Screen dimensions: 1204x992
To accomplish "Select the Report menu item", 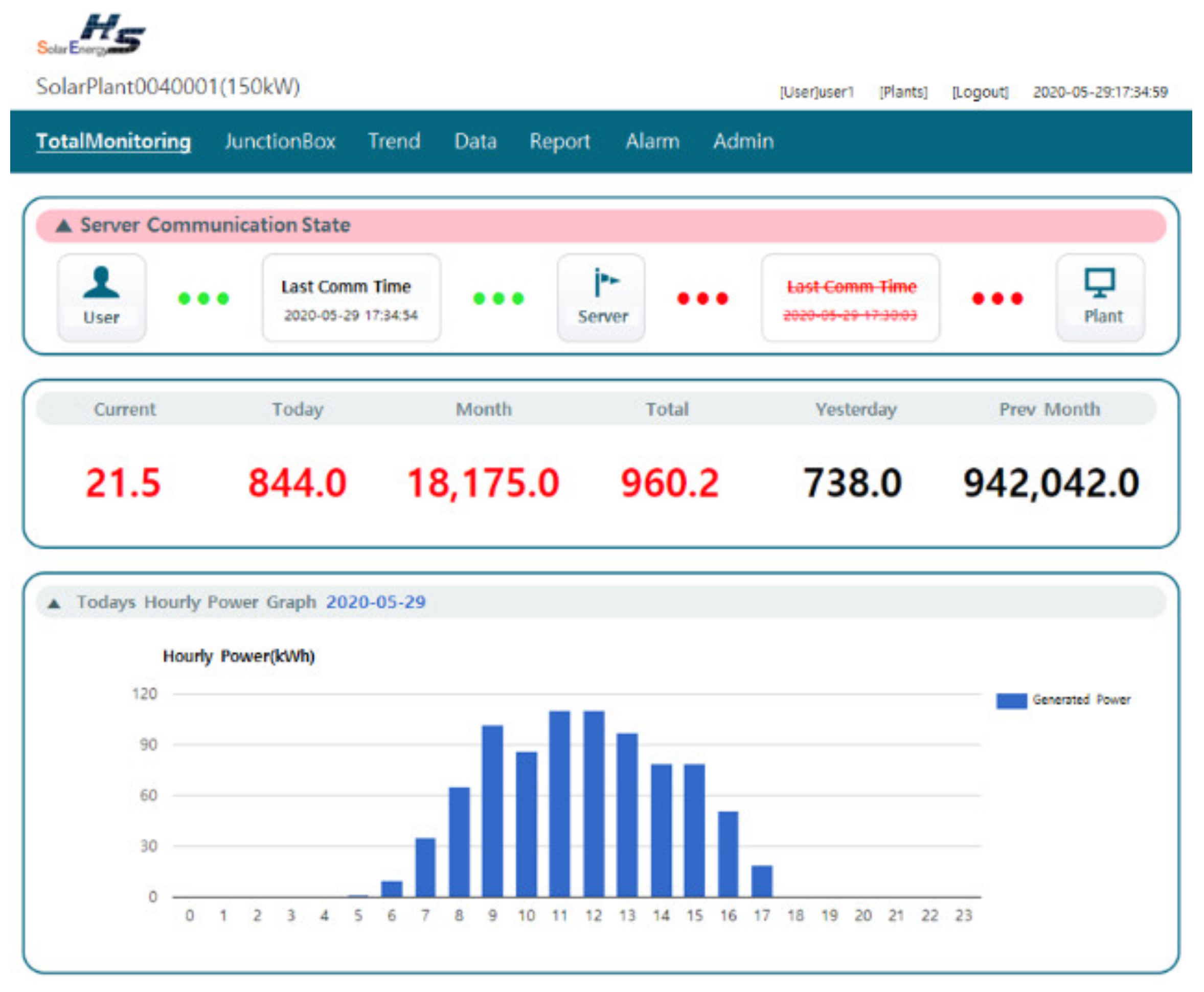I will [559, 141].
